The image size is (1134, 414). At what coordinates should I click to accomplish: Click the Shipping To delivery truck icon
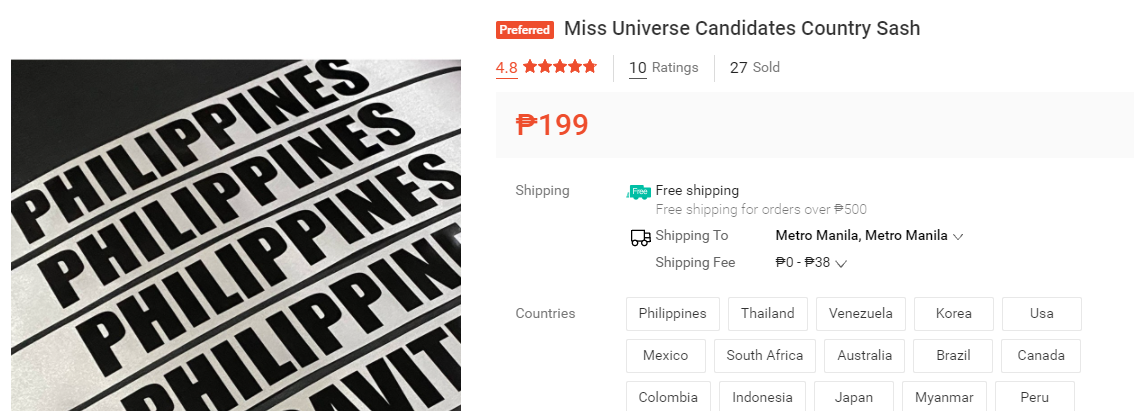[x=640, y=237]
